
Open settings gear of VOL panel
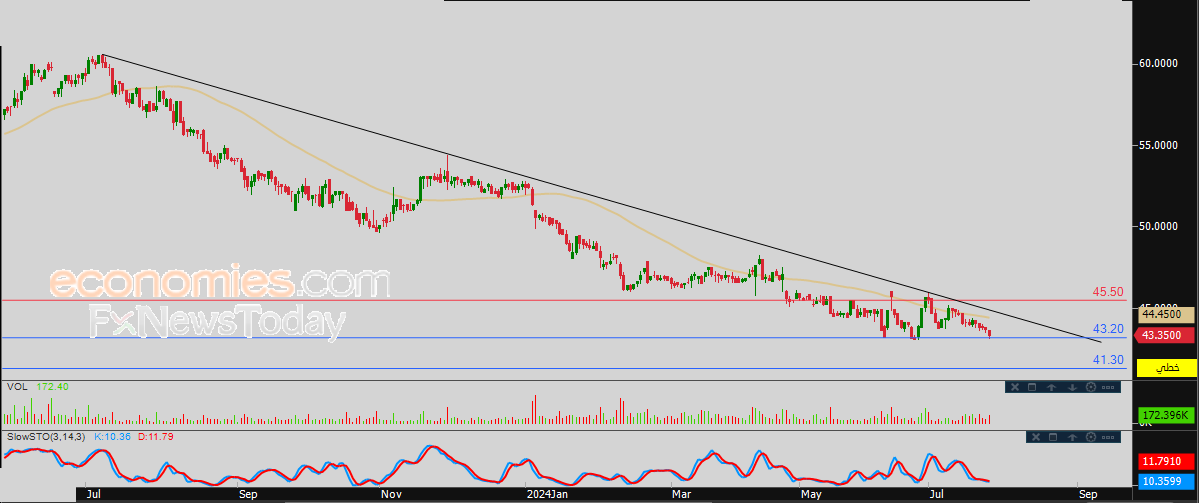coord(1091,387)
